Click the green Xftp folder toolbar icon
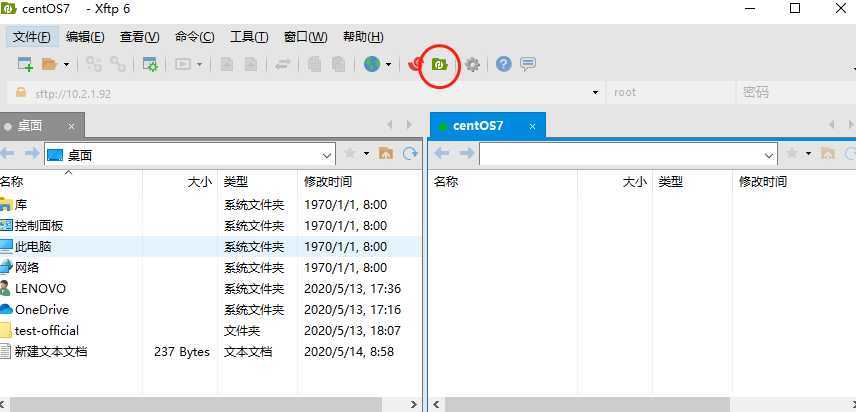The height and width of the screenshot is (412, 856). coord(439,64)
